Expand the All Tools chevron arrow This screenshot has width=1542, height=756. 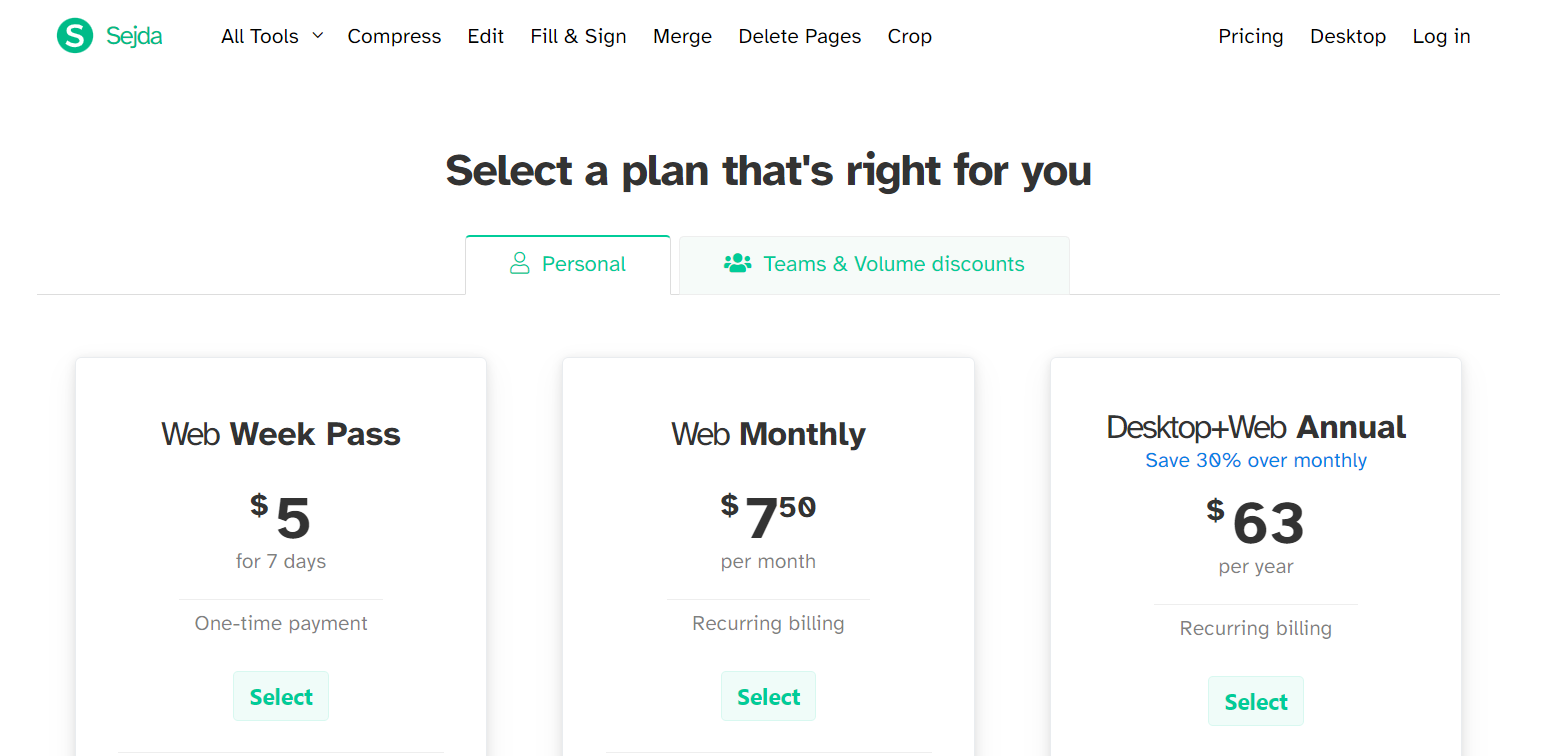pos(318,36)
